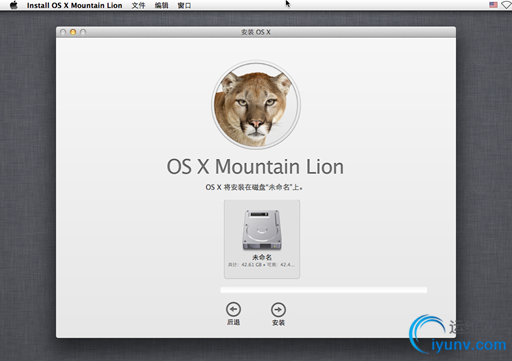The width and height of the screenshot is (512, 361).
Task: Open the US flag input source menu
Action: pos(493,5)
